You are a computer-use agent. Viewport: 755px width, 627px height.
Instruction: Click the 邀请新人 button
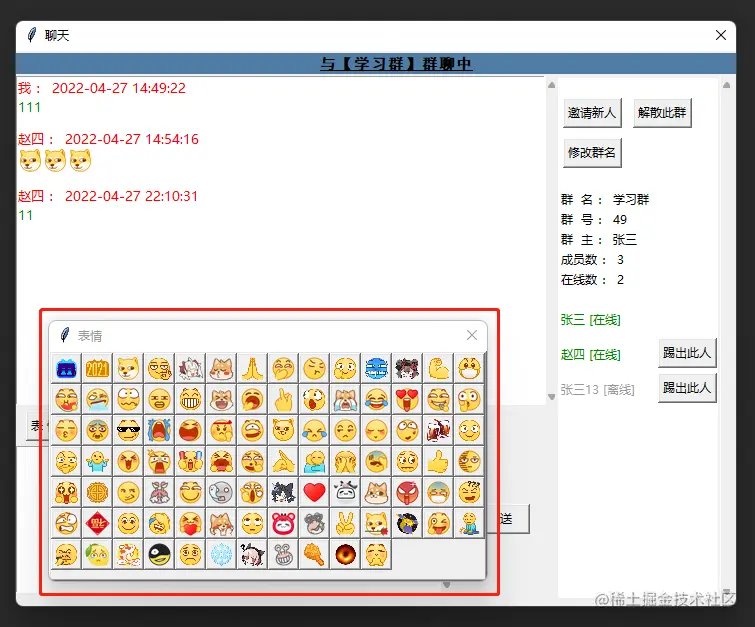point(592,113)
